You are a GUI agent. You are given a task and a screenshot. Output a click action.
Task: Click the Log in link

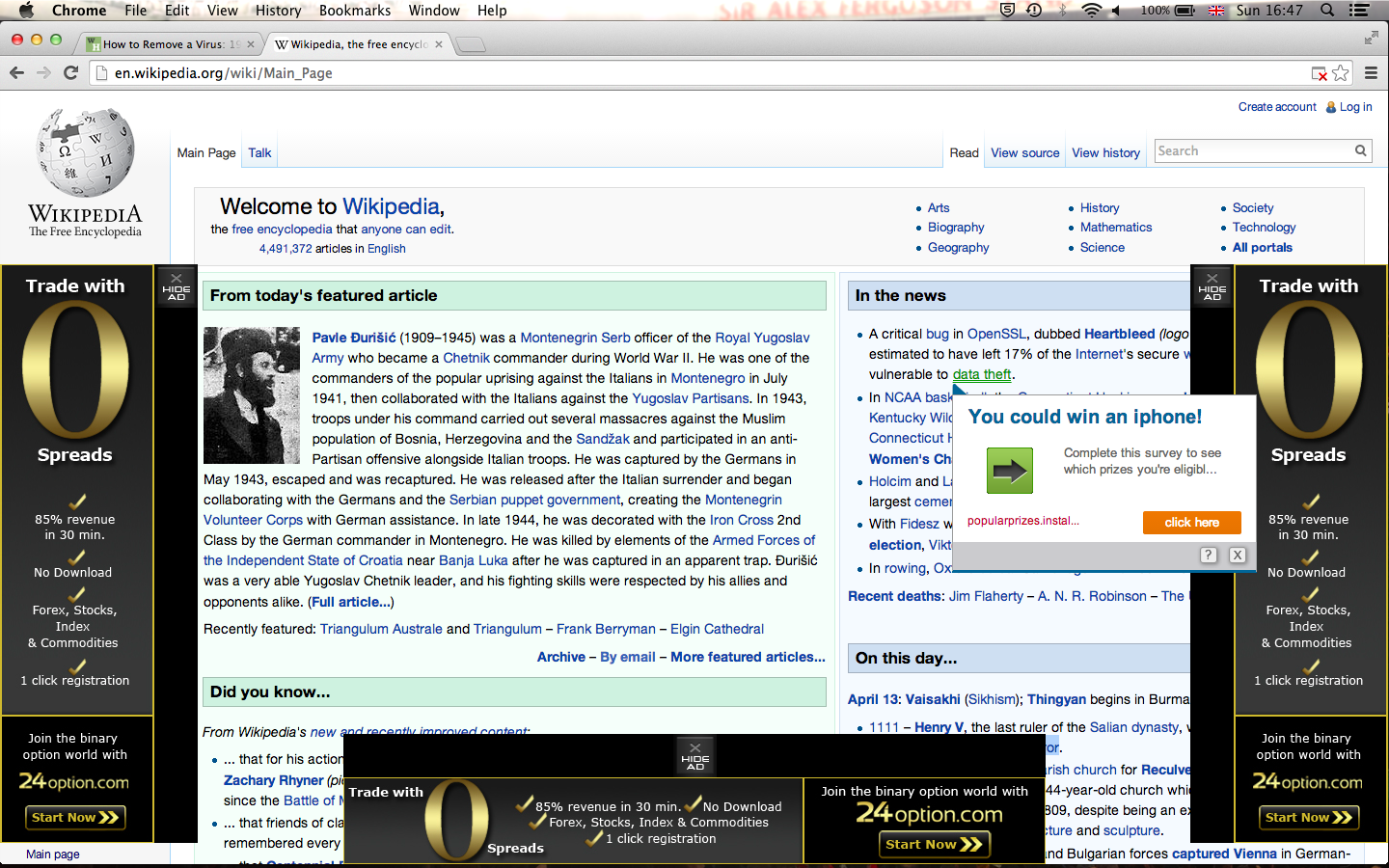(x=1355, y=107)
